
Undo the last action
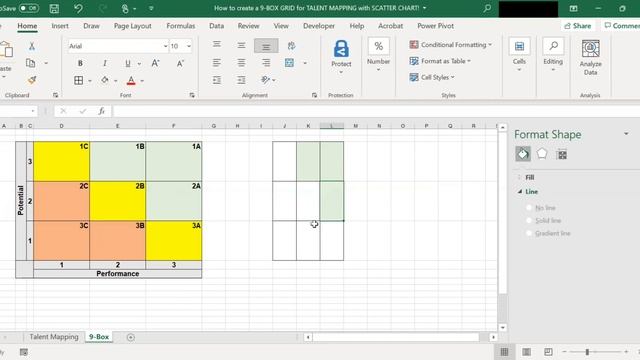(x=78, y=8)
